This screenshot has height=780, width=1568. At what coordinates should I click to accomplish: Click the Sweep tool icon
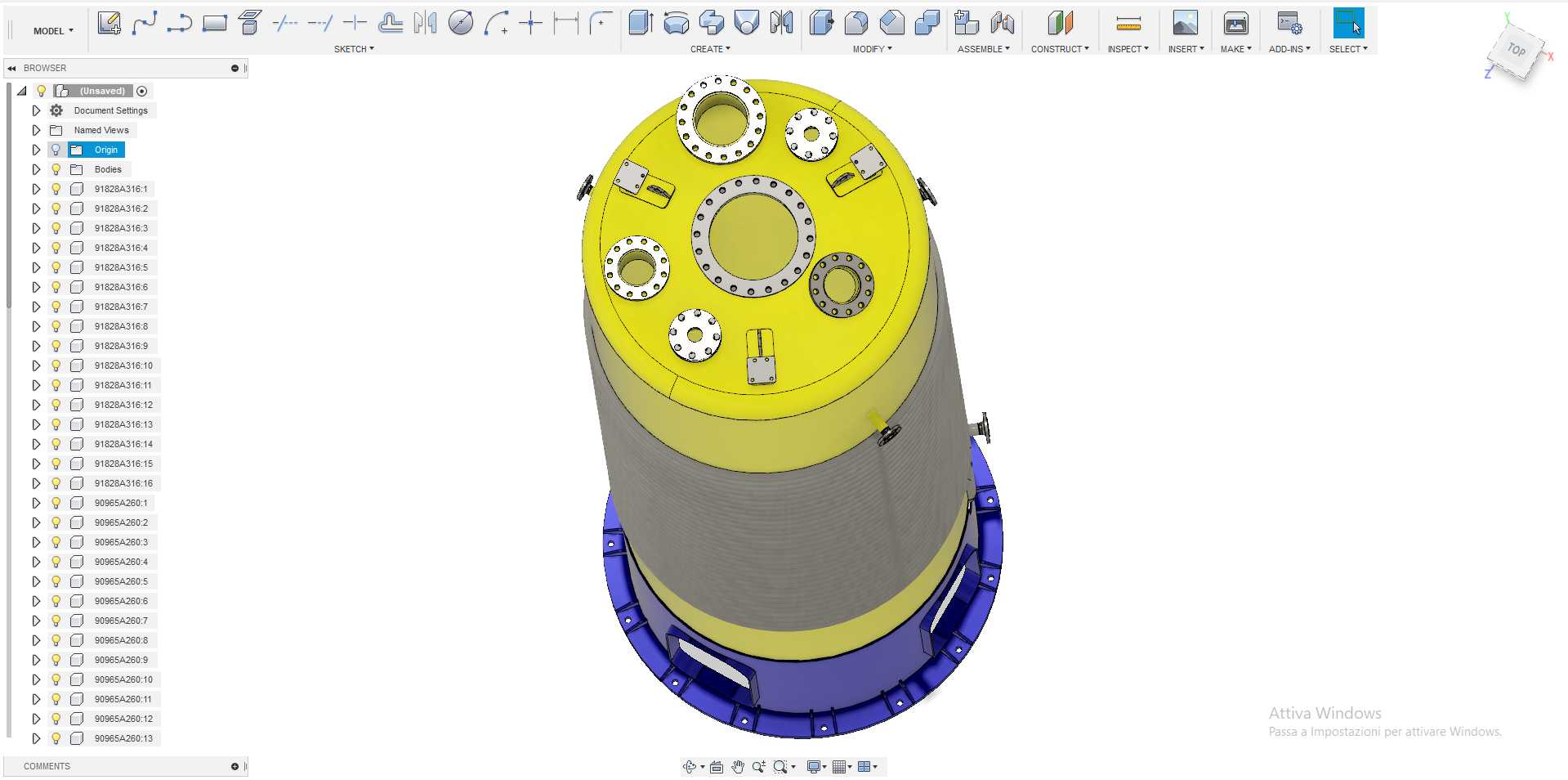[711, 23]
